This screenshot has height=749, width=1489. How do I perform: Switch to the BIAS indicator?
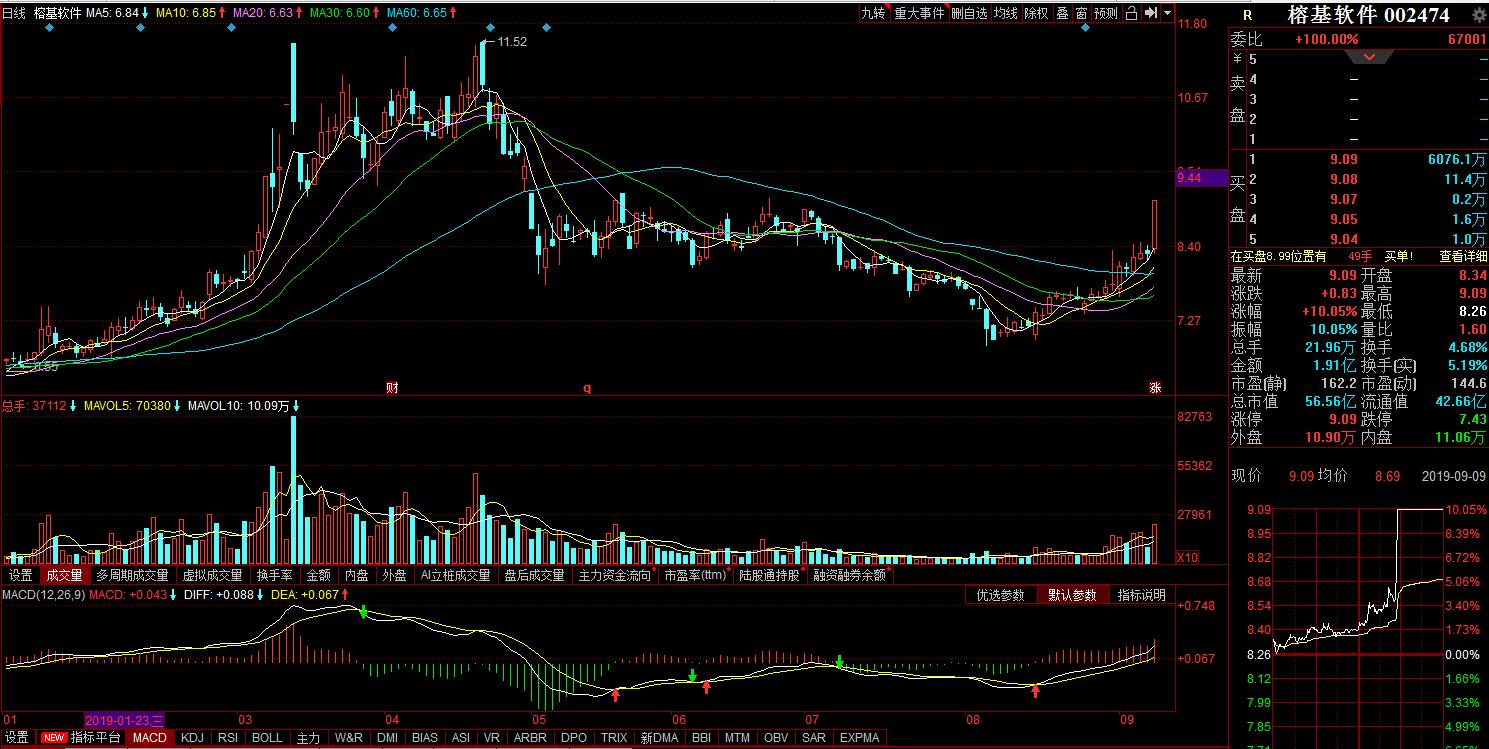pyautogui.click(x=425, y=738)
